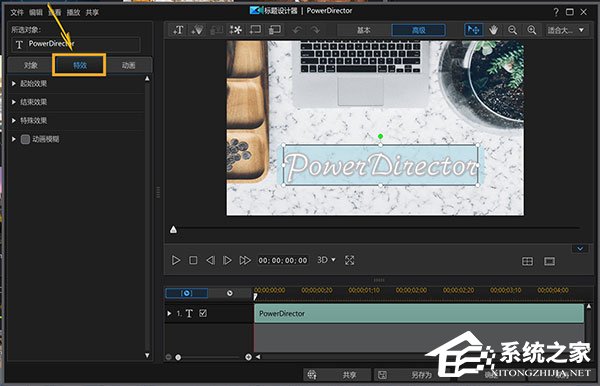Click the timeline zoom out minus icon
Viewport: 600px width, 386px height.
coord(168,357)
